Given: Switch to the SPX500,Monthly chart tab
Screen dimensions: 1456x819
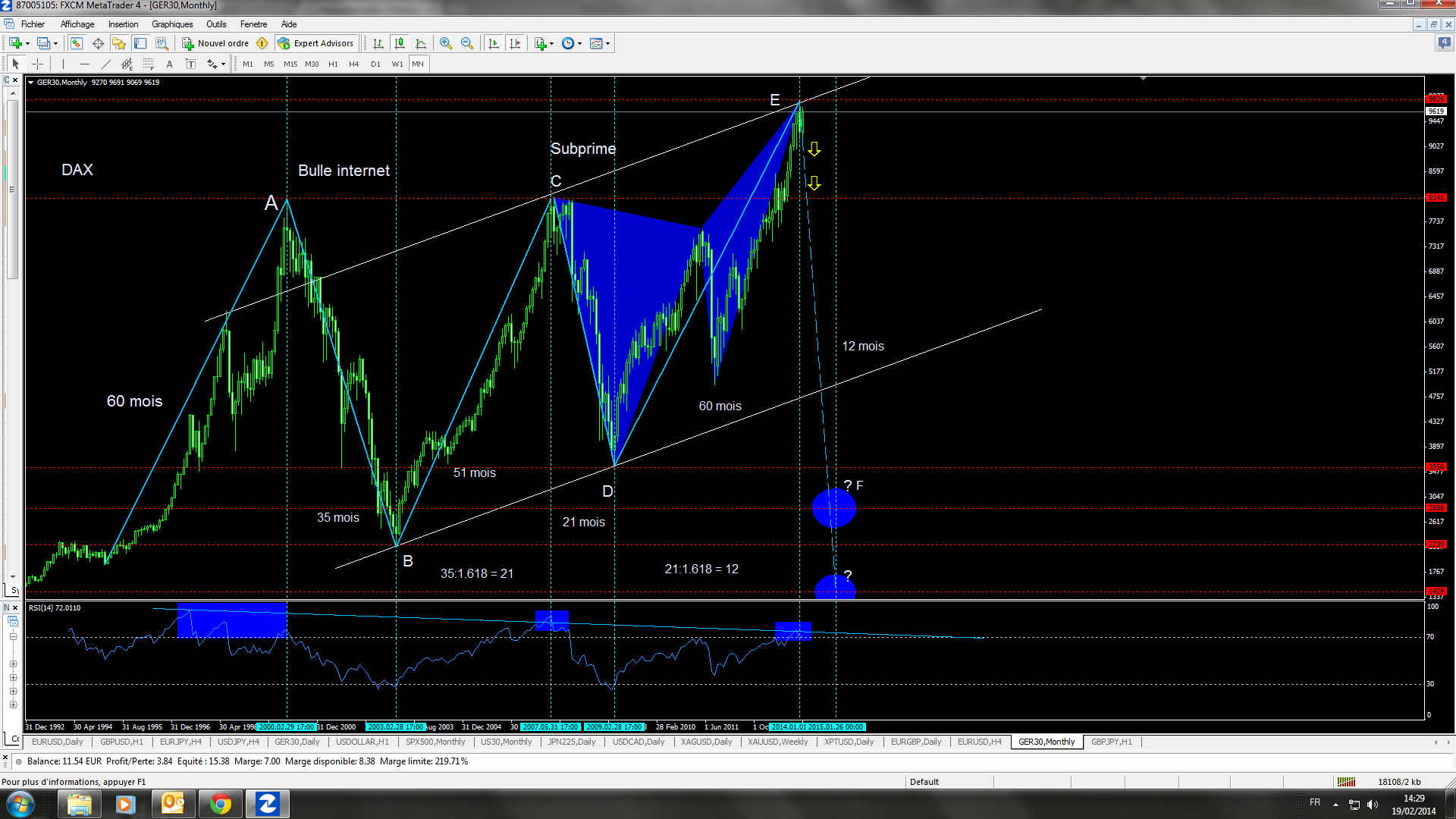Looking at the screenshot, I should pyautogui.click(x=435, y=742).
